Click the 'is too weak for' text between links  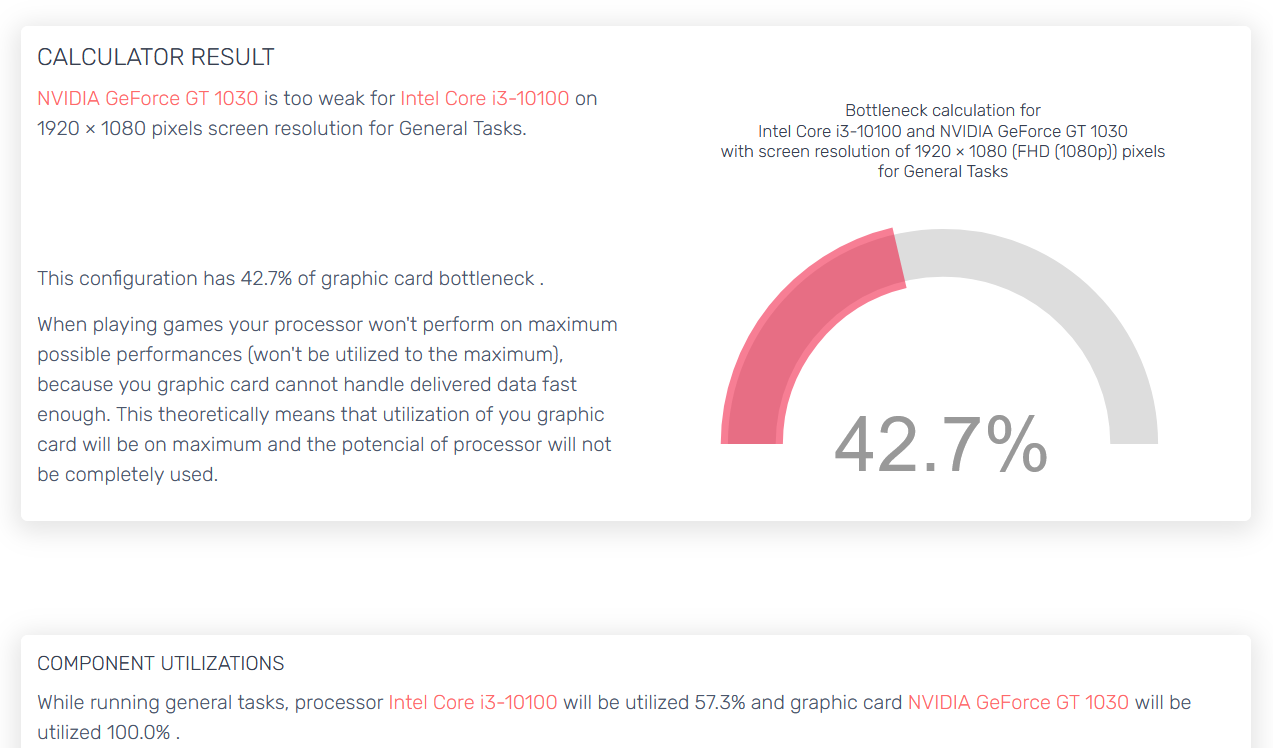329,98
